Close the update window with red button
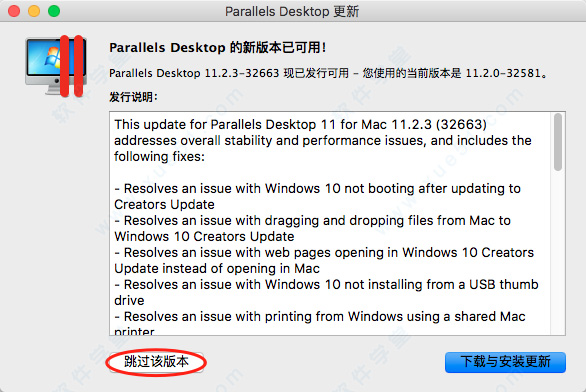This screenshot has height=392, width=586. point(14,11)
